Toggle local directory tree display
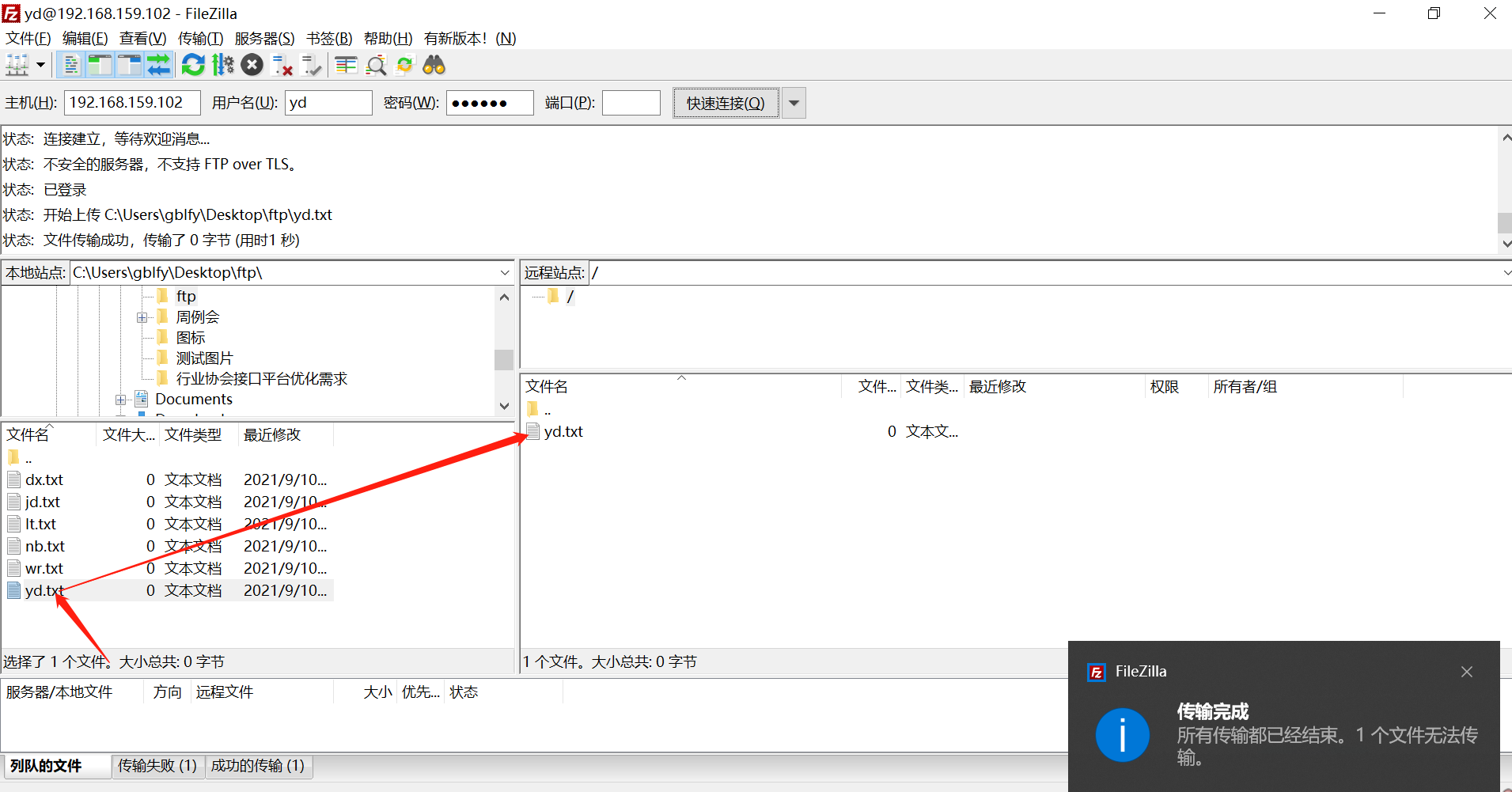Viewport: 1512px width, 792px height. click(100, 65)
